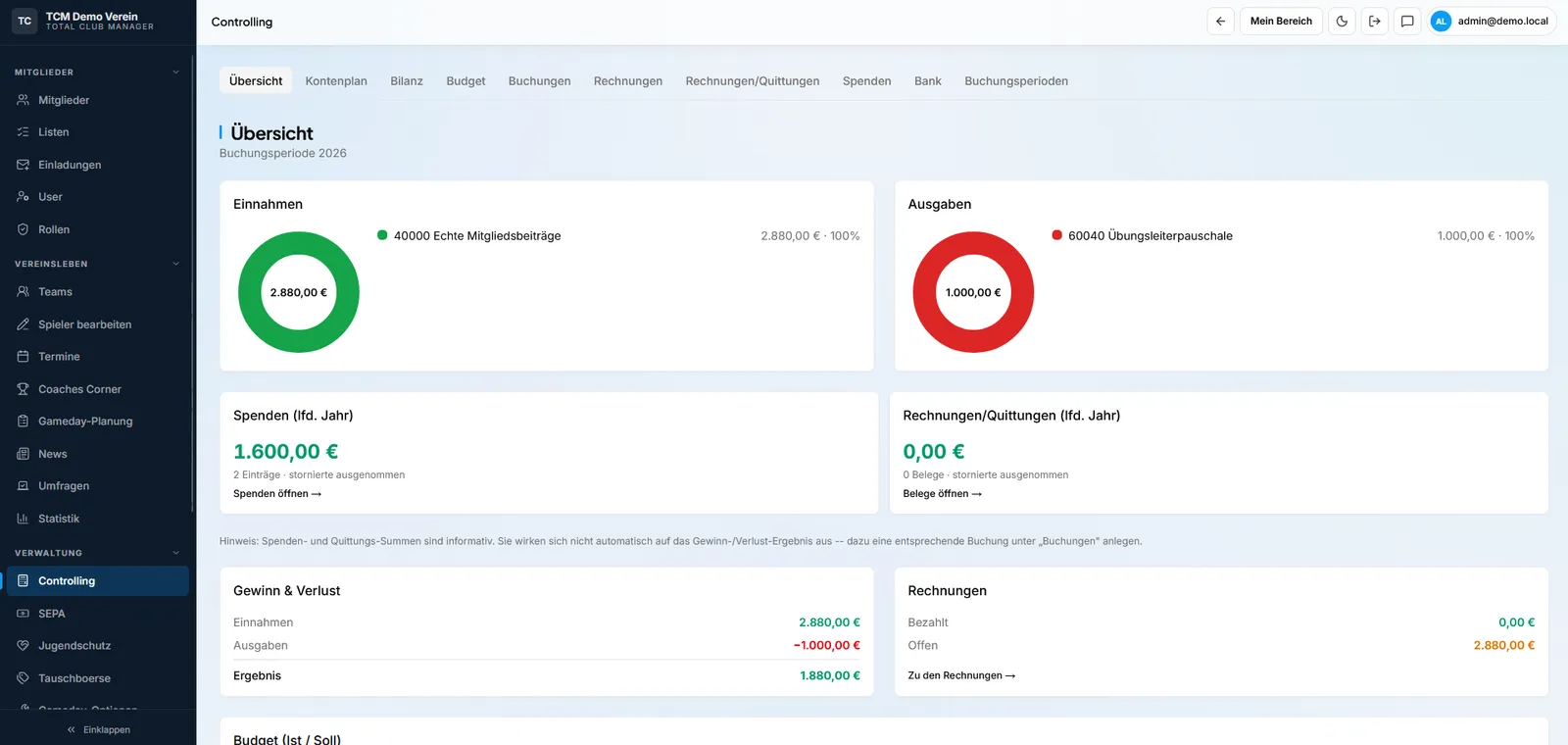Open the chat message icon in header
The image size is (1568, 745).
(1407, 22)
